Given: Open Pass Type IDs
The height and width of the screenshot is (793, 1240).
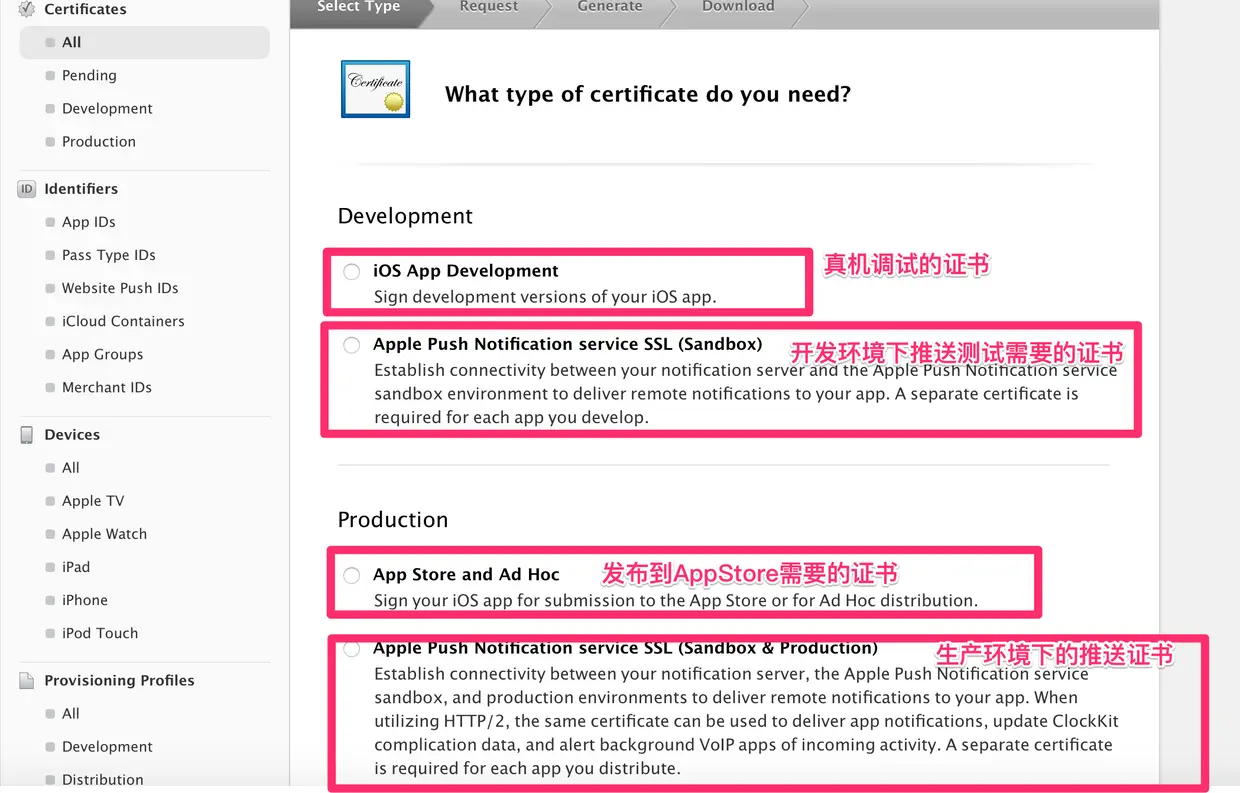Looking at the screenshot, I should pyautogui.click(x=109, y=255).
